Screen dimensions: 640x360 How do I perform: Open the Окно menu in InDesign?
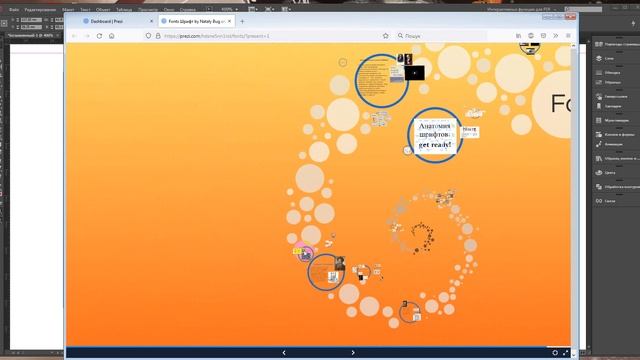169,9
